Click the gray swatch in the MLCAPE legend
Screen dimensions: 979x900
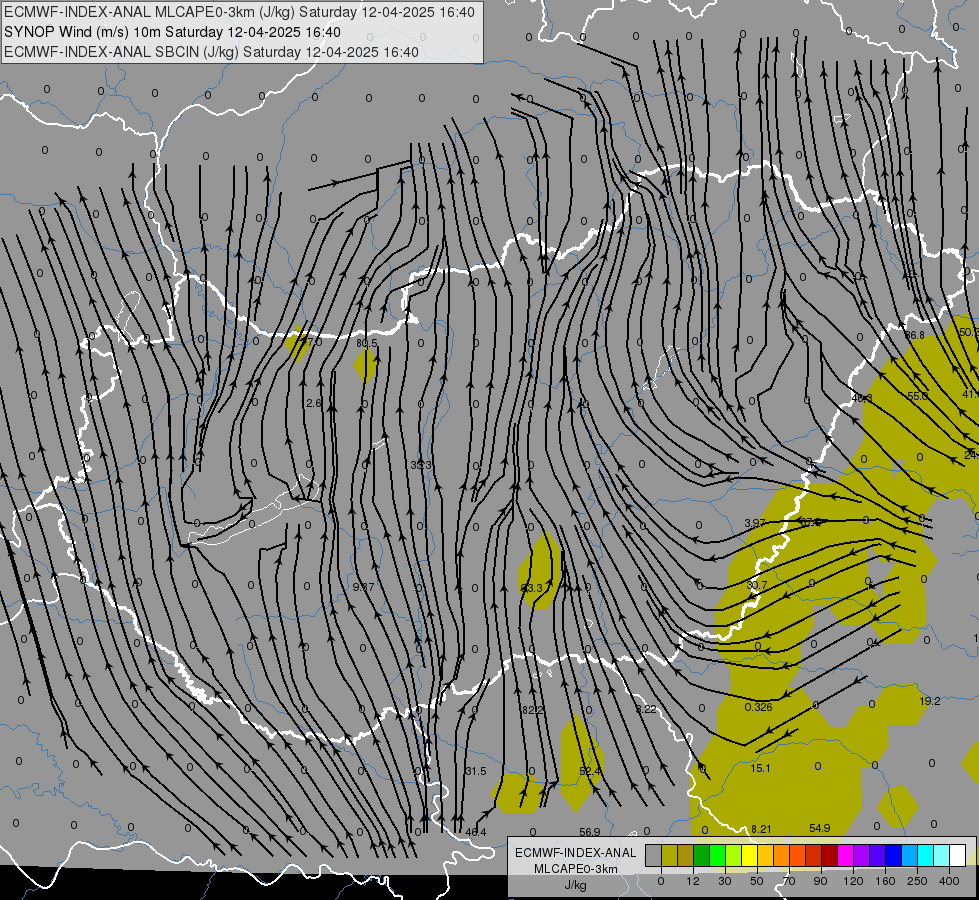[x=654, y=855]
